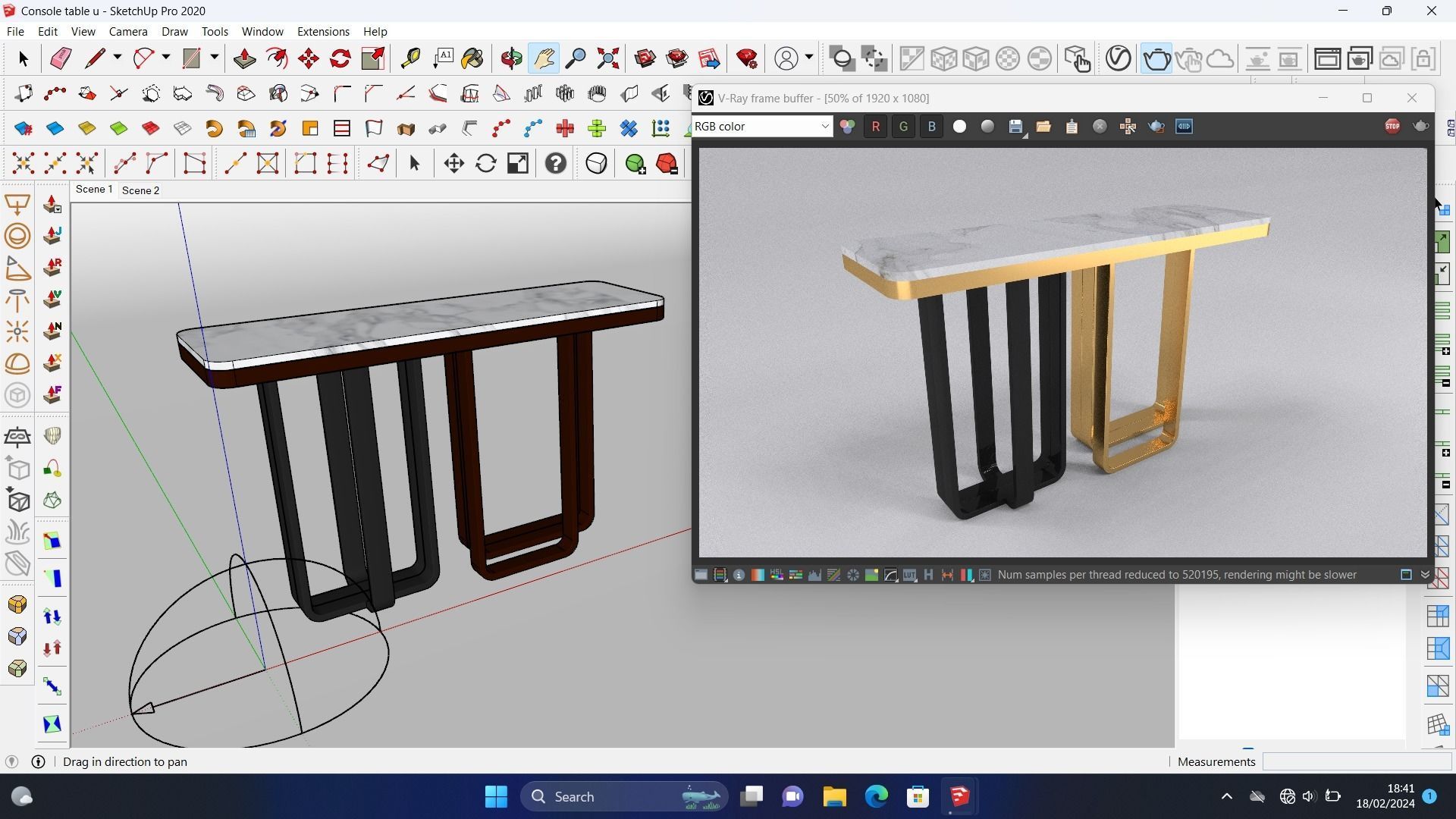Expand the Rectangle shape tool dropdown arrow
This screenshot has height=819, width=1456.
(x=215, y=58)
